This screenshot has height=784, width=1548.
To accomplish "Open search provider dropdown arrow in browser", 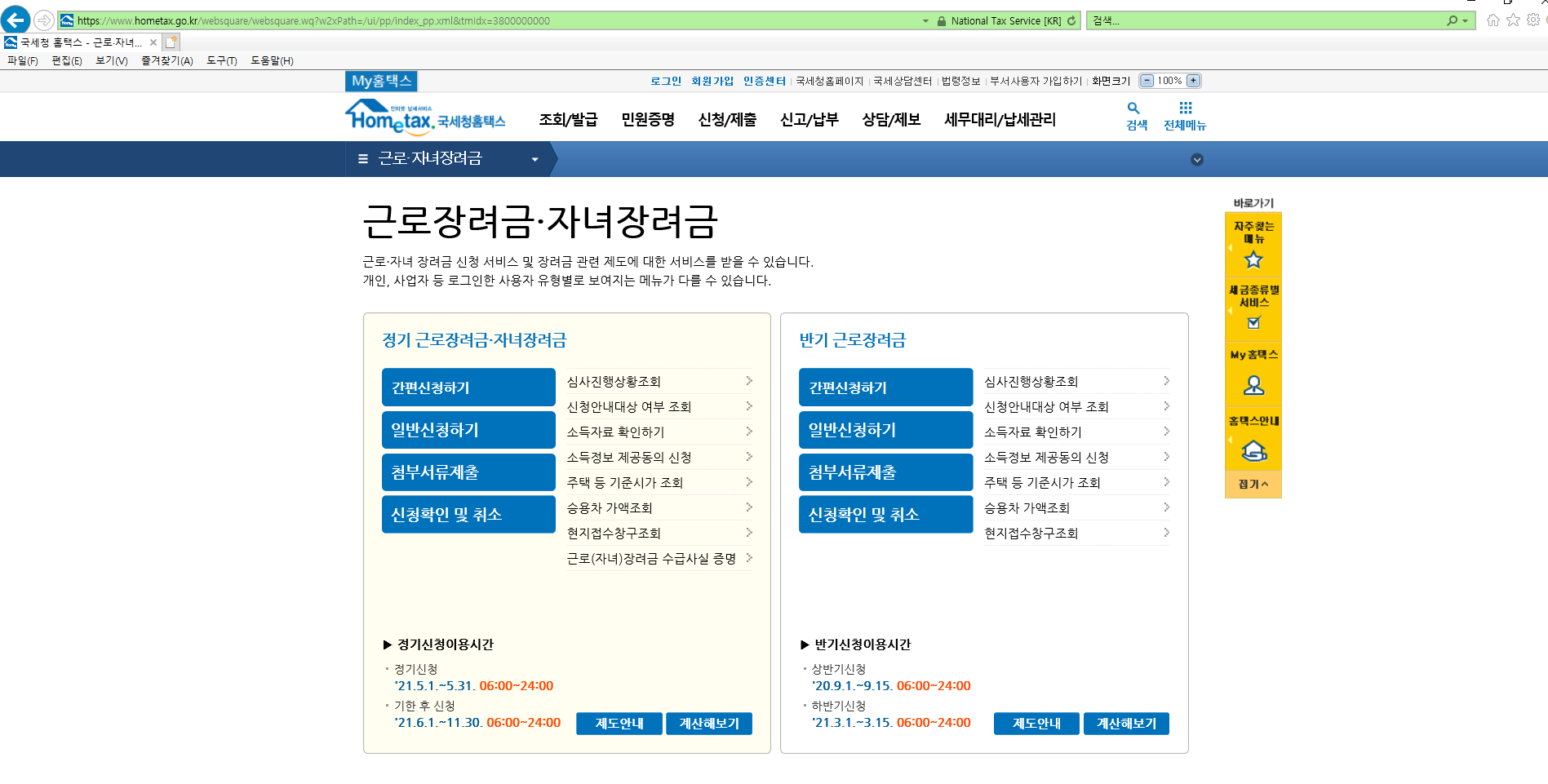I will point(1466,21).
